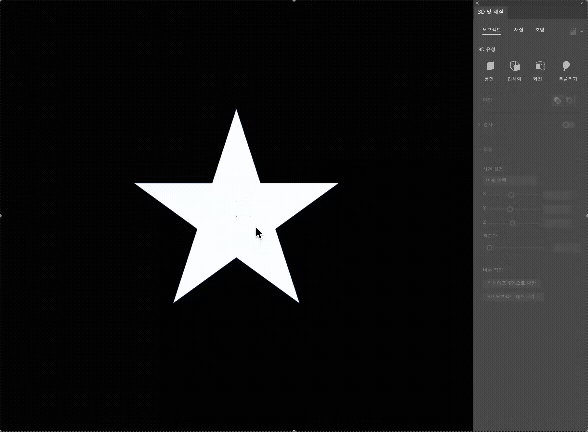Turn off the cap icon in depth row
This screenshot has width=588, height=432.
[x=569, y=100]
